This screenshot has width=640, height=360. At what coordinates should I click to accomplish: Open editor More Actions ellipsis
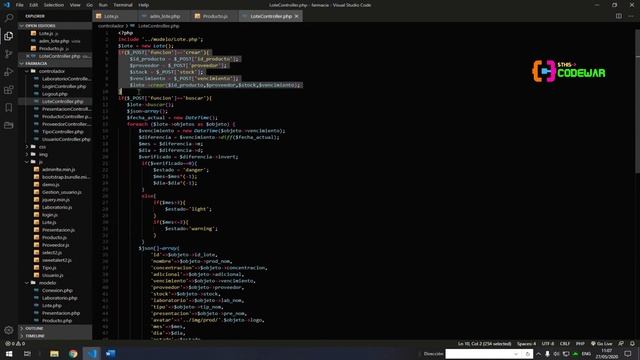[x=631, y=16]
